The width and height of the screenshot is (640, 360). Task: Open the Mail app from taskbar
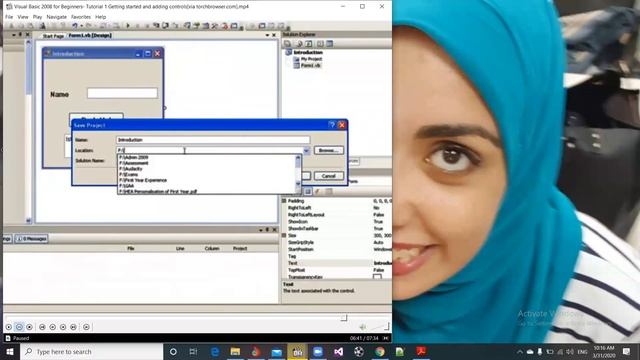[x=276, y=351]
